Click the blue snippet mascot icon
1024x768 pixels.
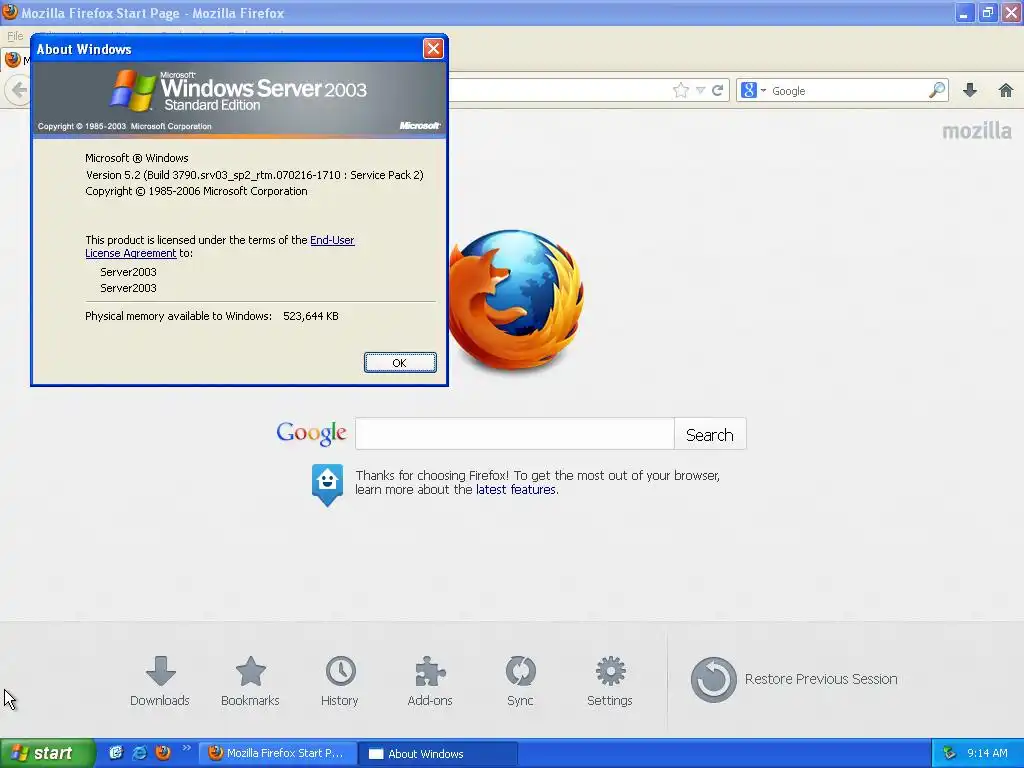click(x=327, y=485)
